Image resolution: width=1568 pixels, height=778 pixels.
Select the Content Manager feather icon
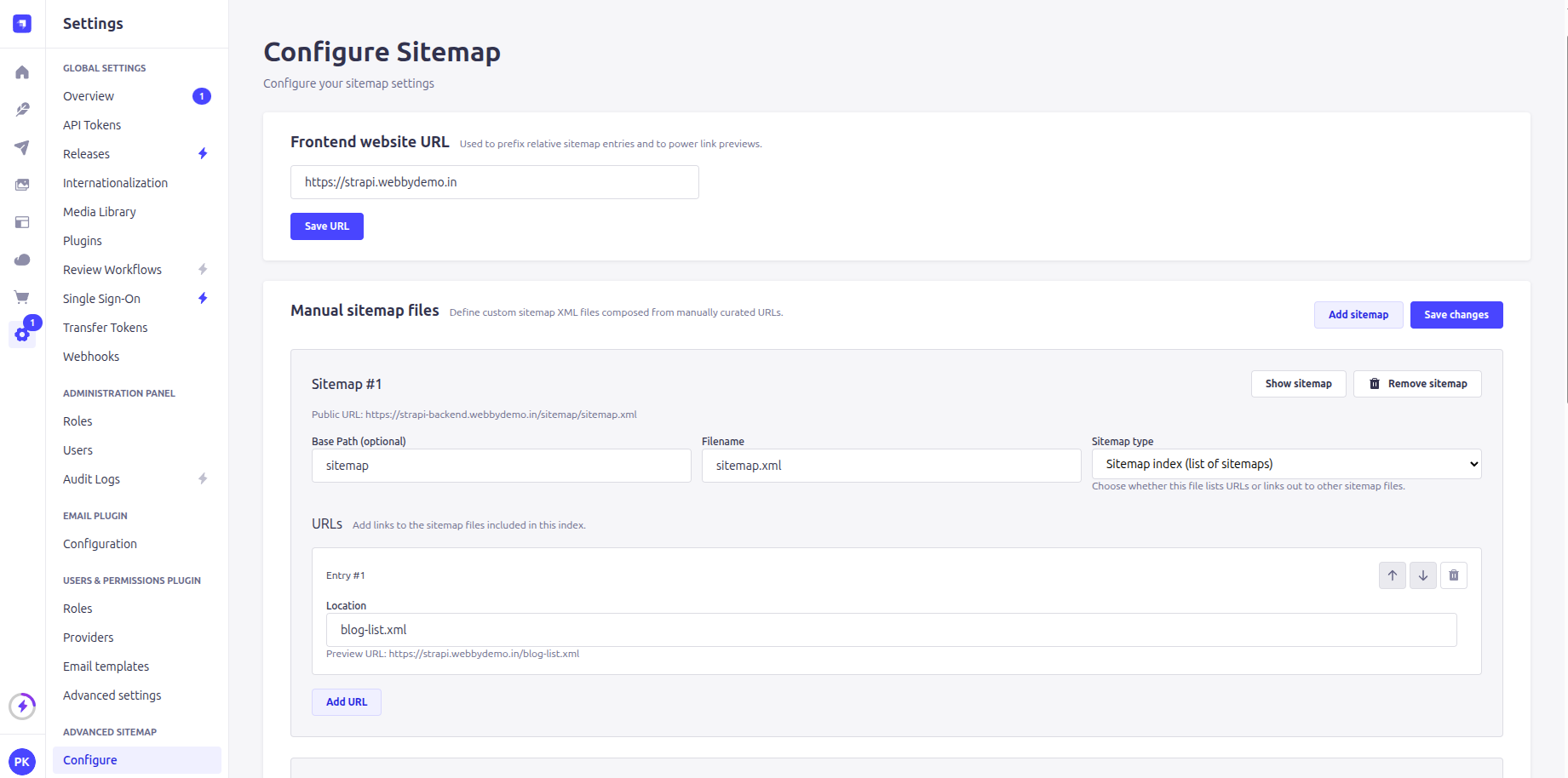pyautogui.click(x=22, y=110)
